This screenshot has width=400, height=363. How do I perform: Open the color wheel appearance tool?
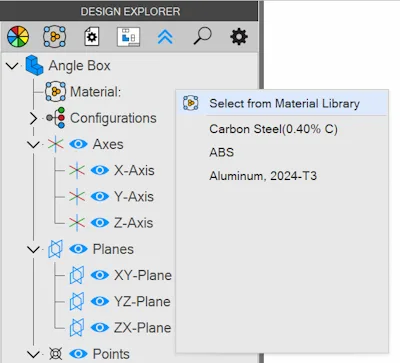pos(18,37)
